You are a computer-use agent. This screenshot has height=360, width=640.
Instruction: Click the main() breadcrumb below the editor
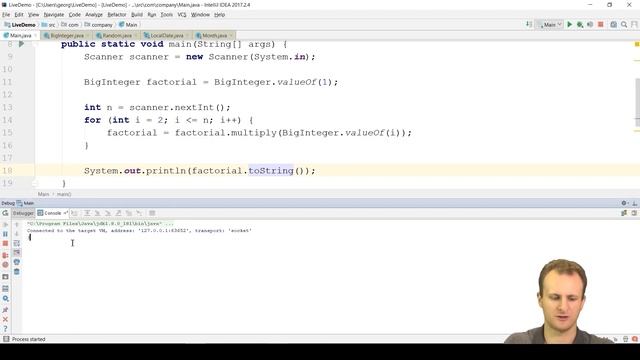[x=64, y=194]
